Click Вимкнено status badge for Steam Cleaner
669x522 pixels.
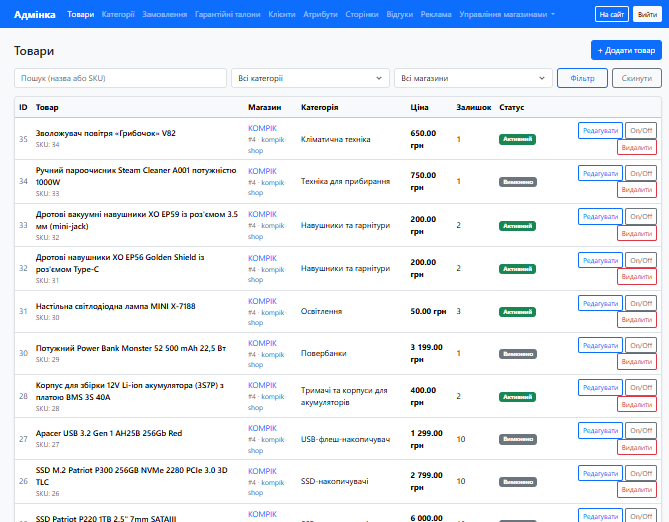[518, 182]
